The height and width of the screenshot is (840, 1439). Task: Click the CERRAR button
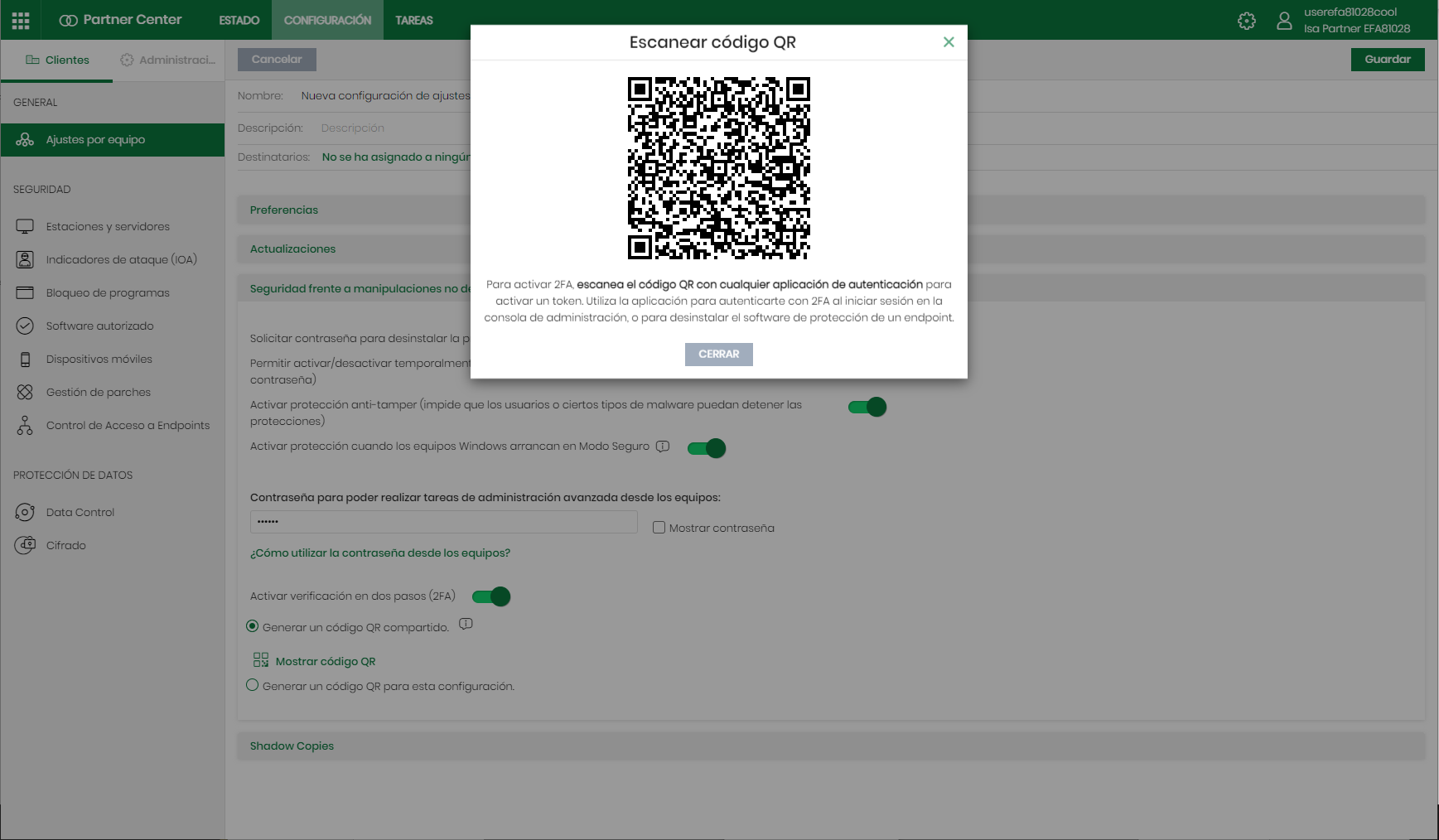[719, 355]
